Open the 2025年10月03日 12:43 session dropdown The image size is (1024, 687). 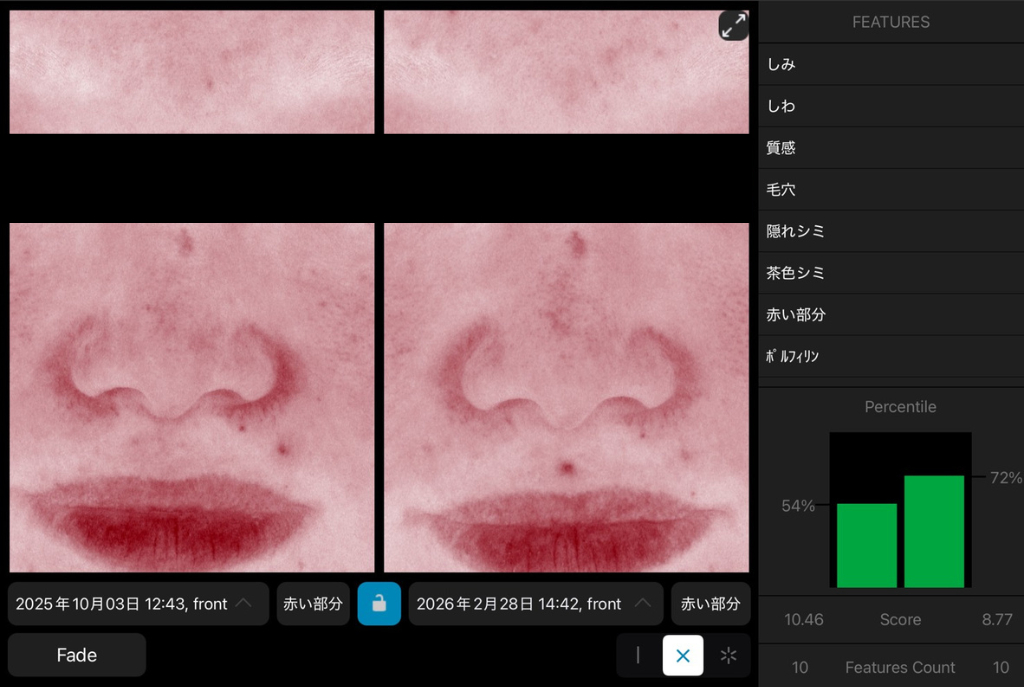coord(138,603)
